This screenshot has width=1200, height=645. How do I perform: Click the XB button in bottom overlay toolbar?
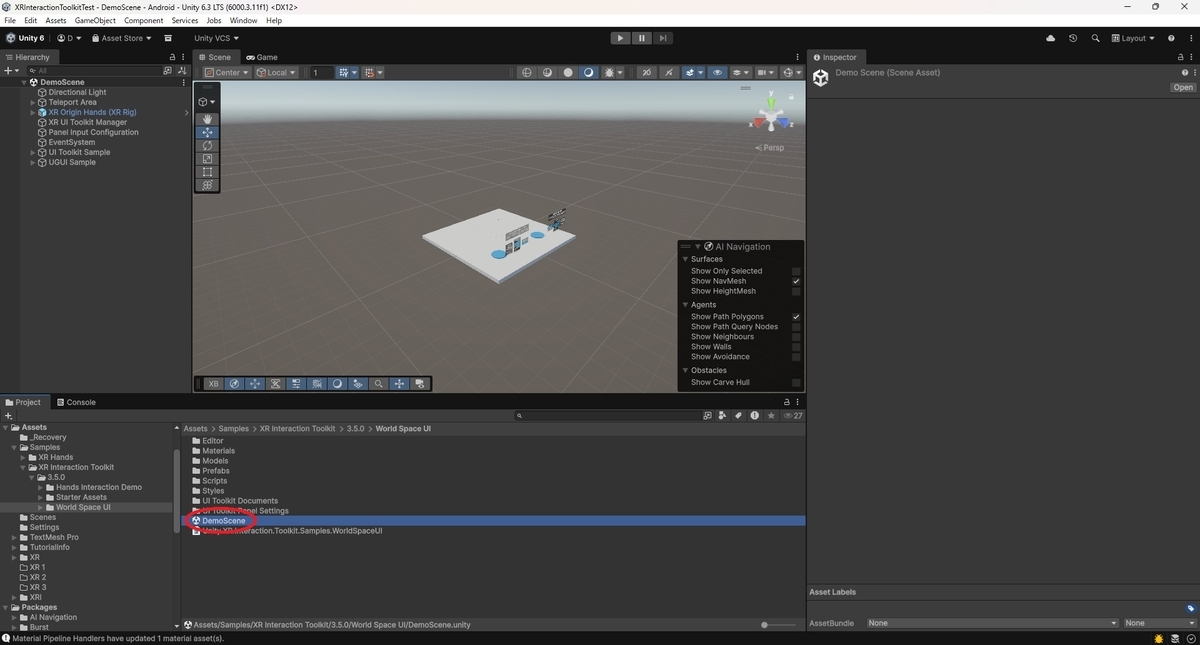point(213,383)
